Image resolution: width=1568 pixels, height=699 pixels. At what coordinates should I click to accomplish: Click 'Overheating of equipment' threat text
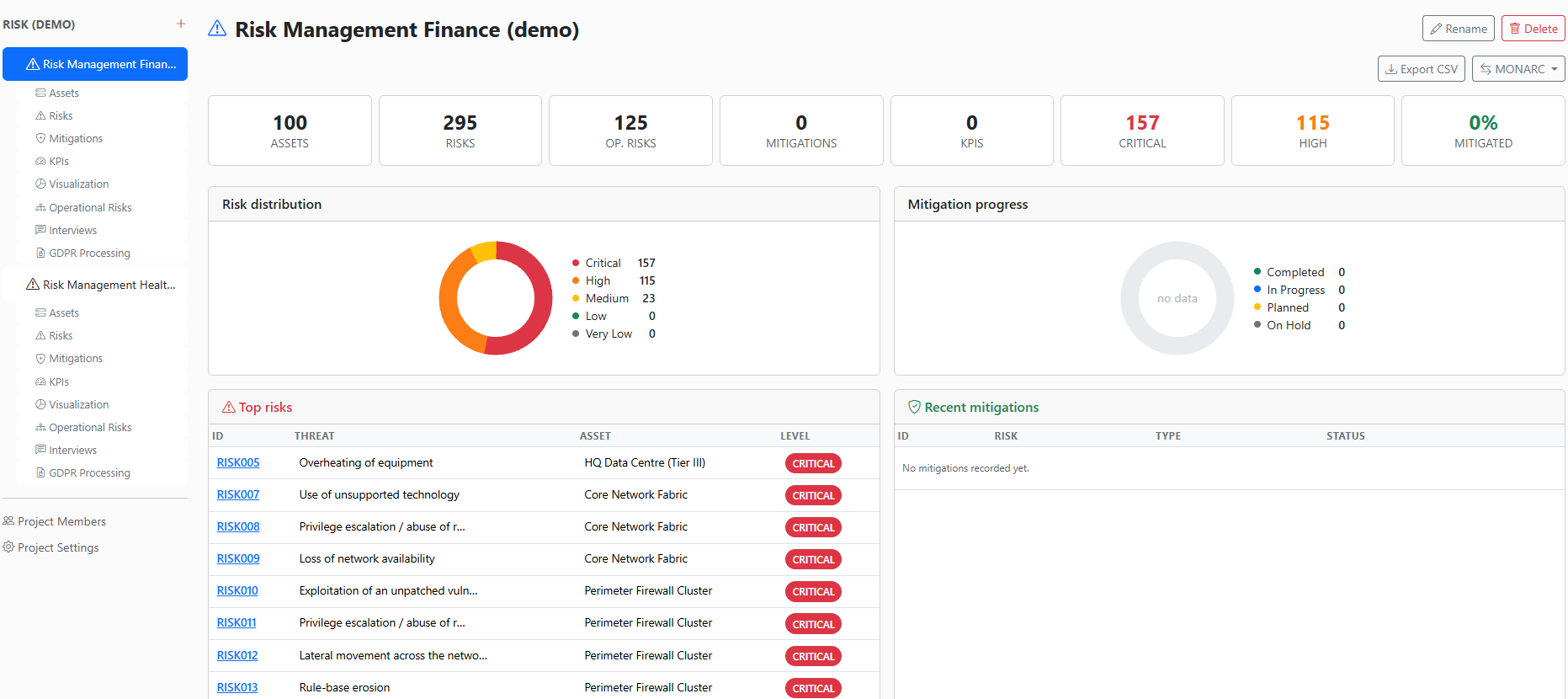(366, 462)
